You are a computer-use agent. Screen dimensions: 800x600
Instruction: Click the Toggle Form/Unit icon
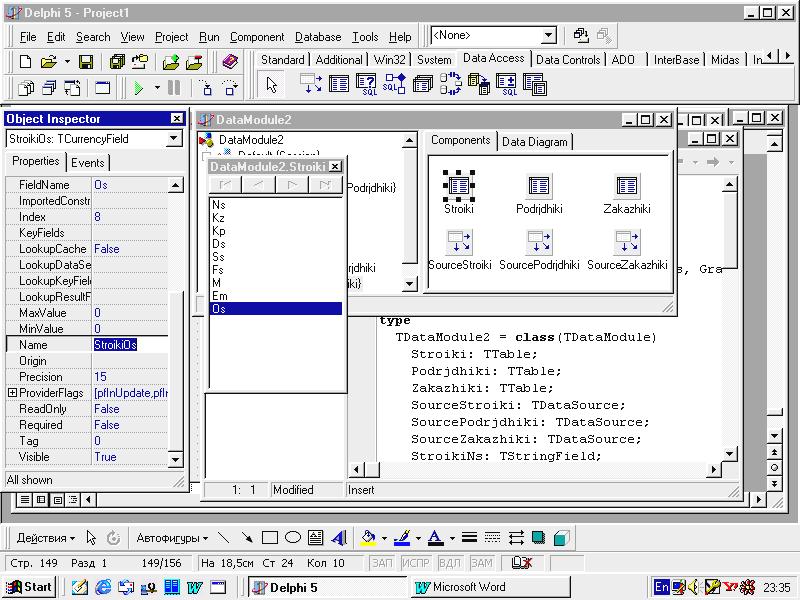[x=72, y=88]
